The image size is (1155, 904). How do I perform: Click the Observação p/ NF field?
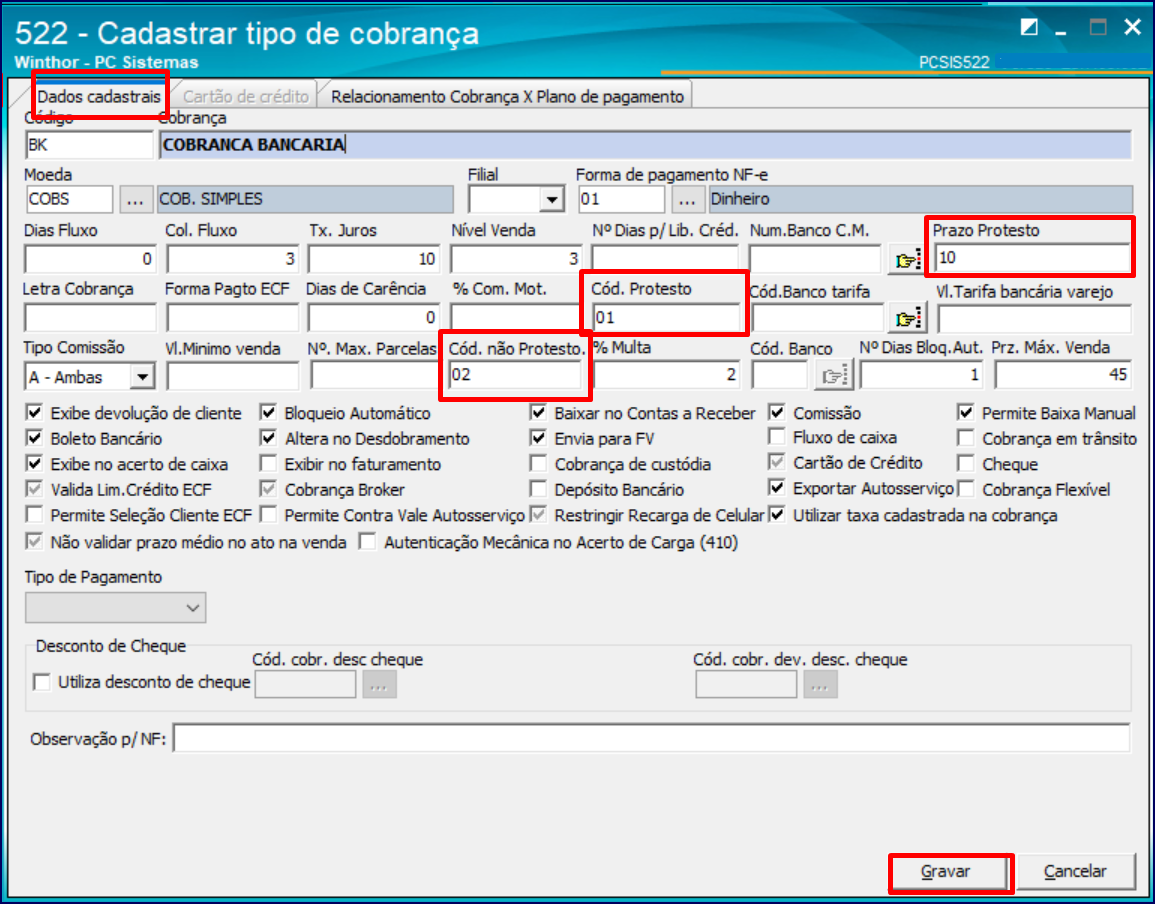(651, 738)
